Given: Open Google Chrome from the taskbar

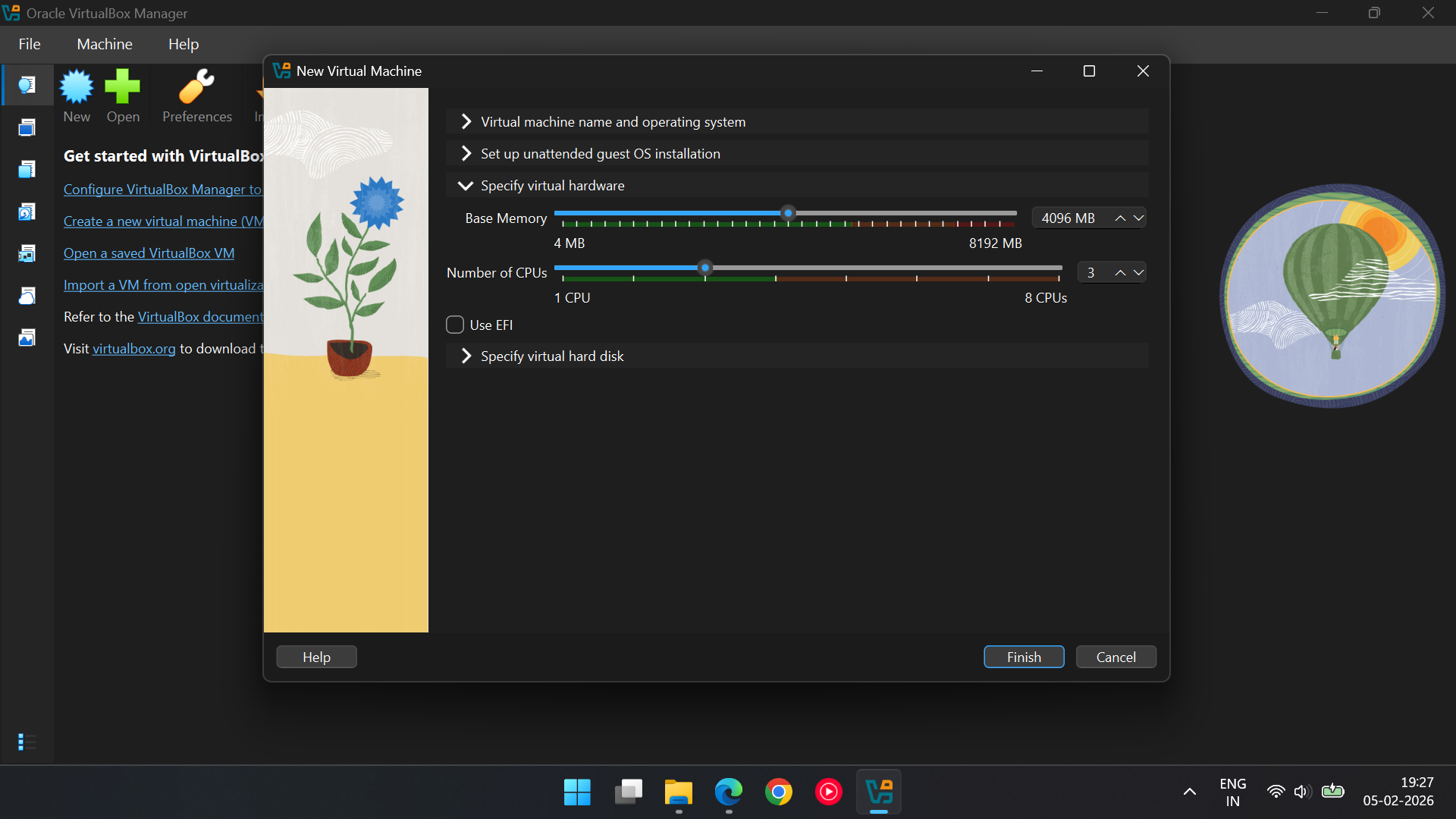Looking at the screenshot, I should (x=778, y=792).
